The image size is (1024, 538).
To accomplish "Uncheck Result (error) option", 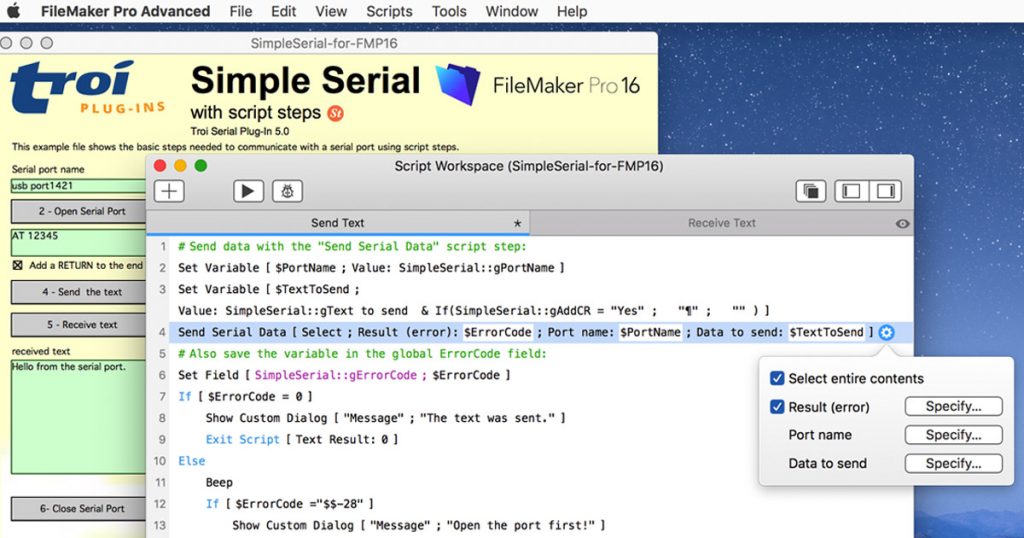I will pos(777,407).
